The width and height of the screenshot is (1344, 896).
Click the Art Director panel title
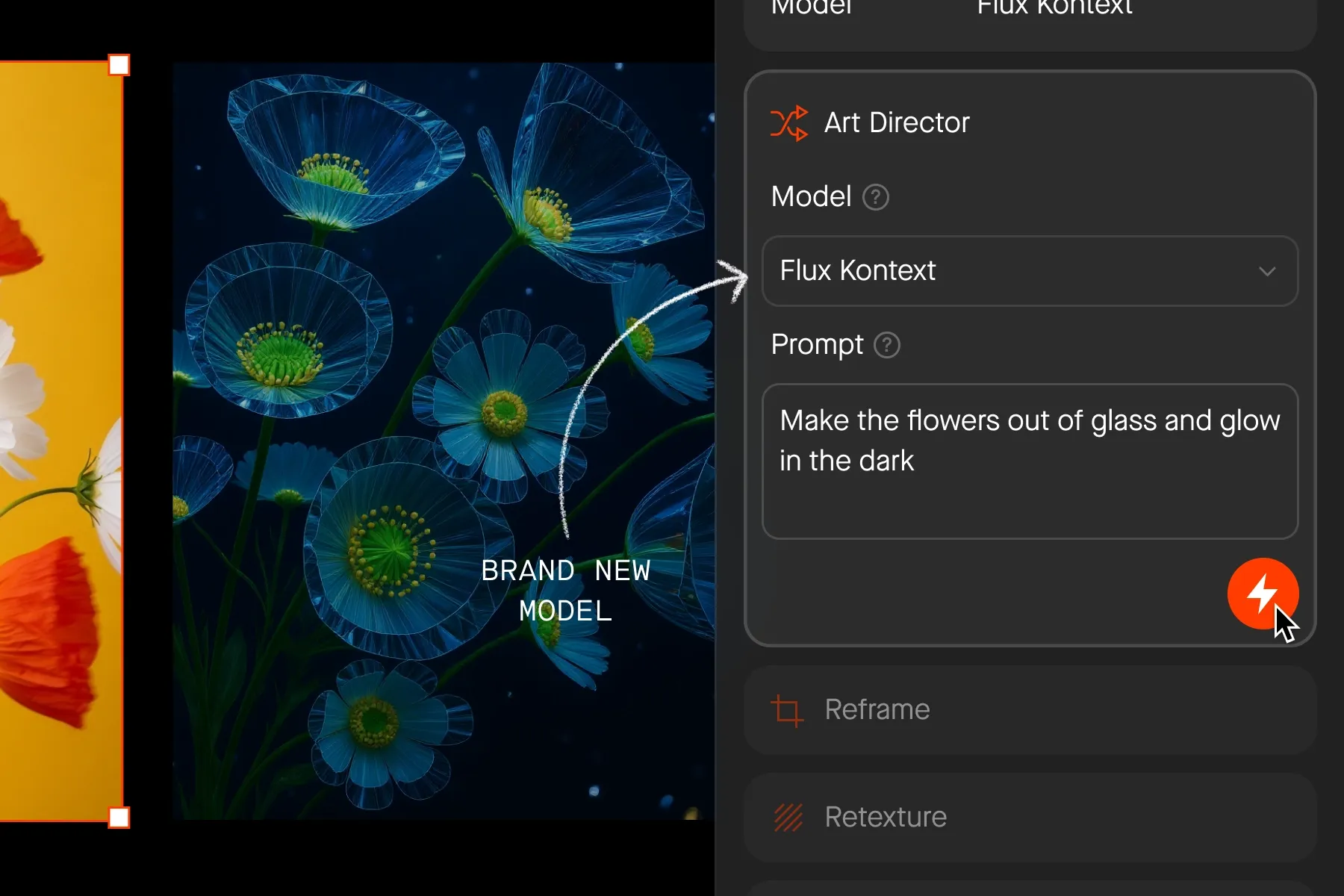897,123
